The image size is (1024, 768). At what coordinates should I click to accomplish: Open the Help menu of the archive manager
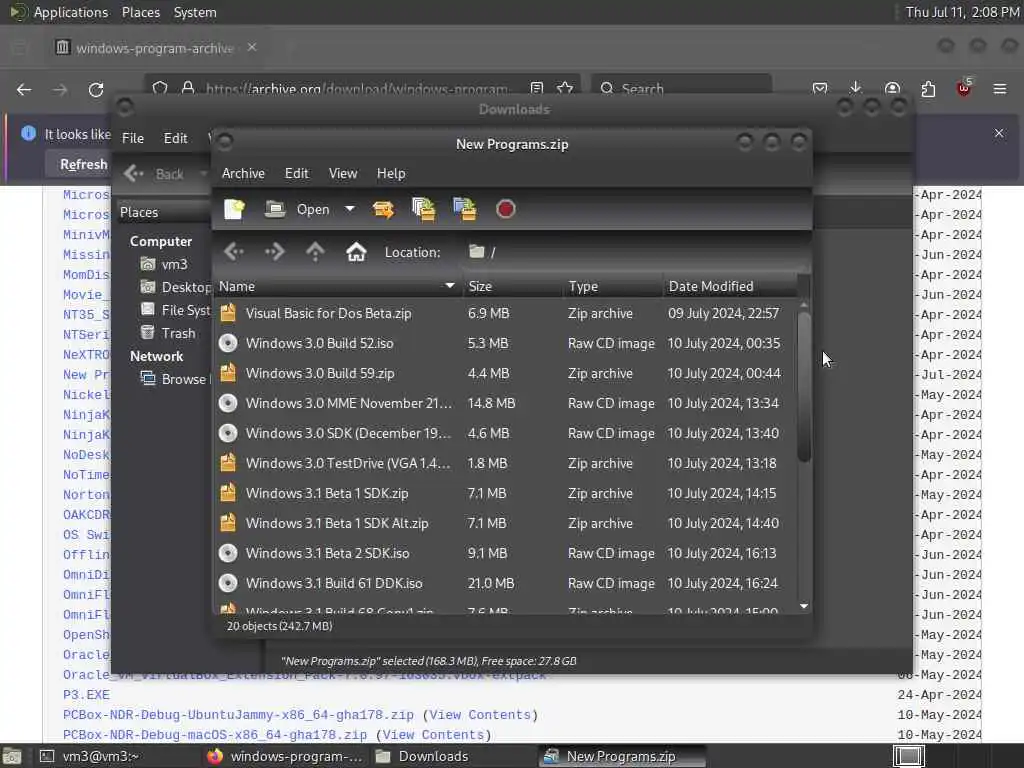click(x=391, y=173)
